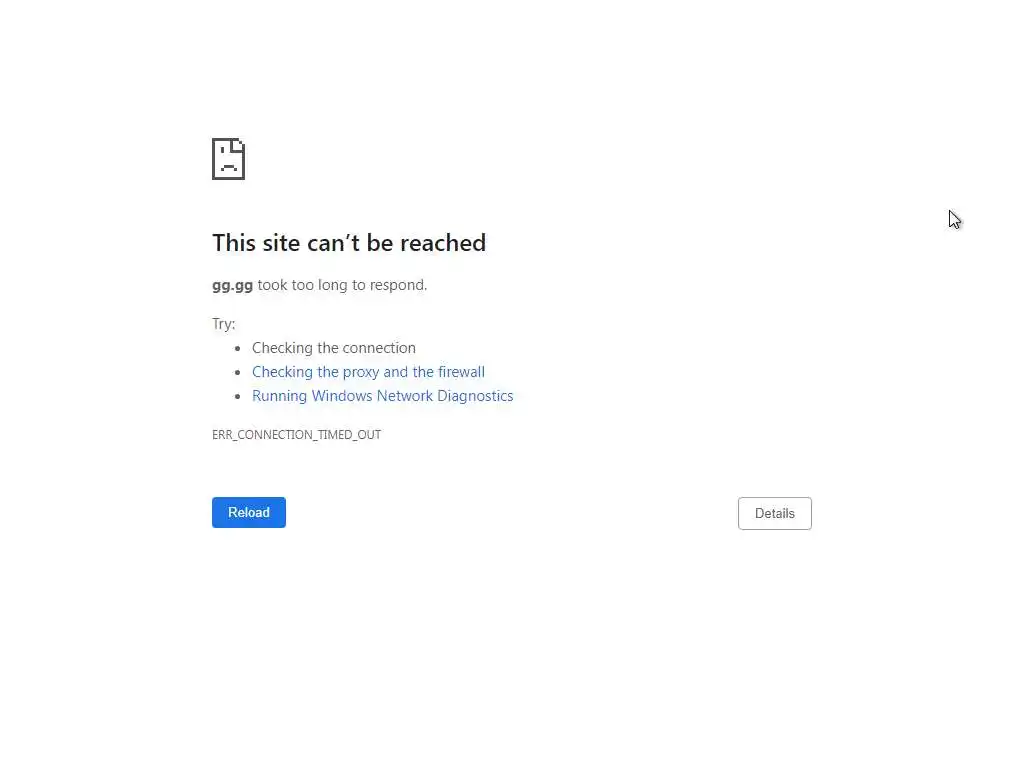The height and width of the screenshot is (768, 1024).
Task: Click the Checking the connection suggestion text
Action: pos(334,348)
